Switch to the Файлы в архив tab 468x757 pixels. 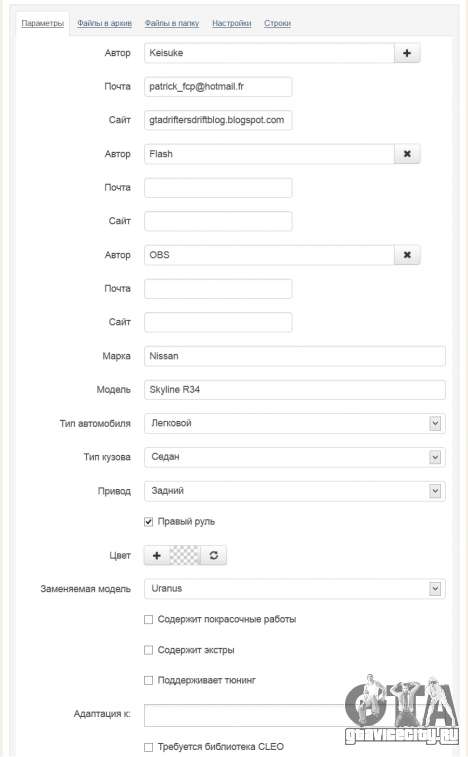pyautogui.click(x=104, y=23)
